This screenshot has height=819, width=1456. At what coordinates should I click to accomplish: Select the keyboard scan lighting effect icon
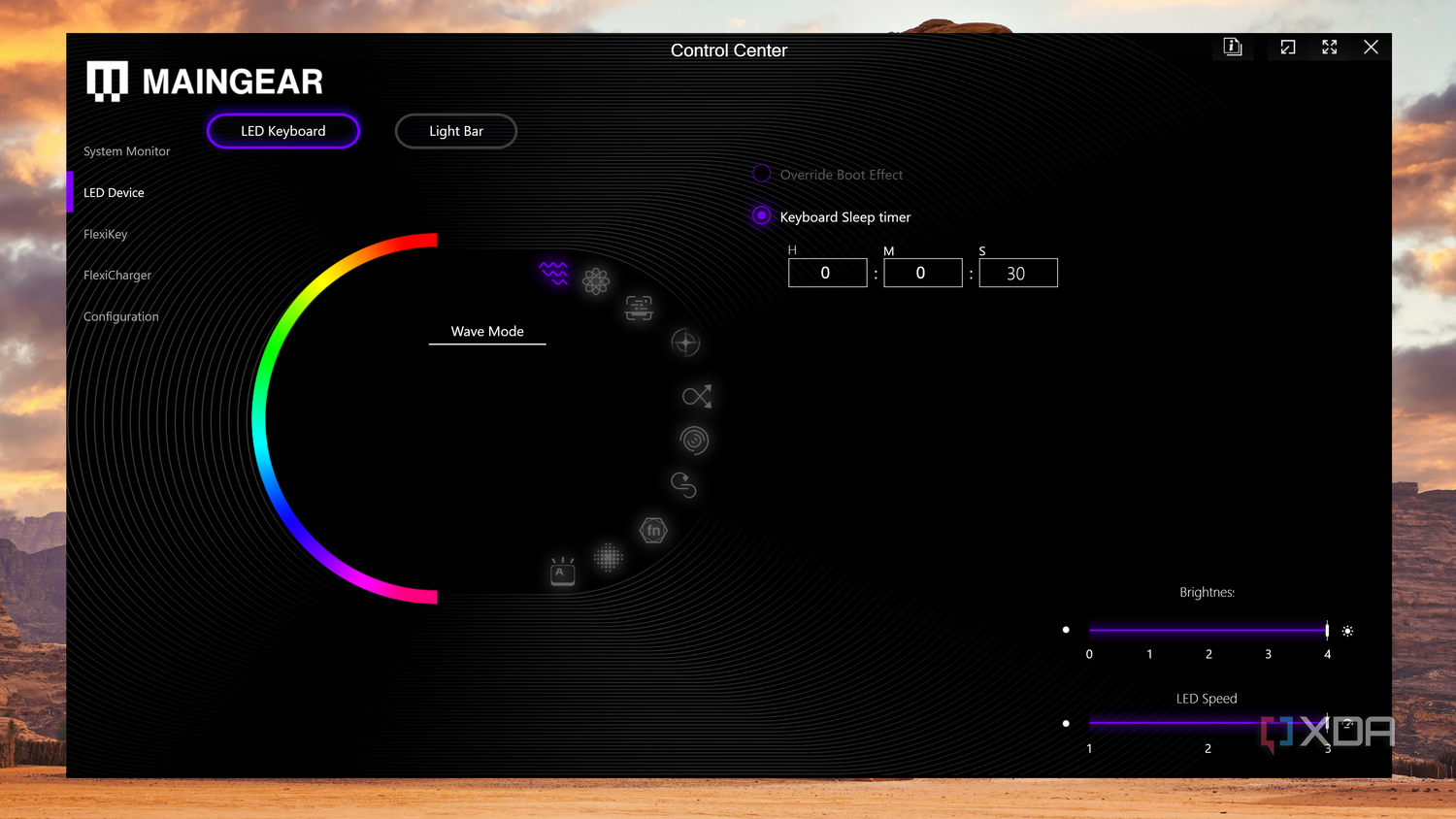[639, 308]
